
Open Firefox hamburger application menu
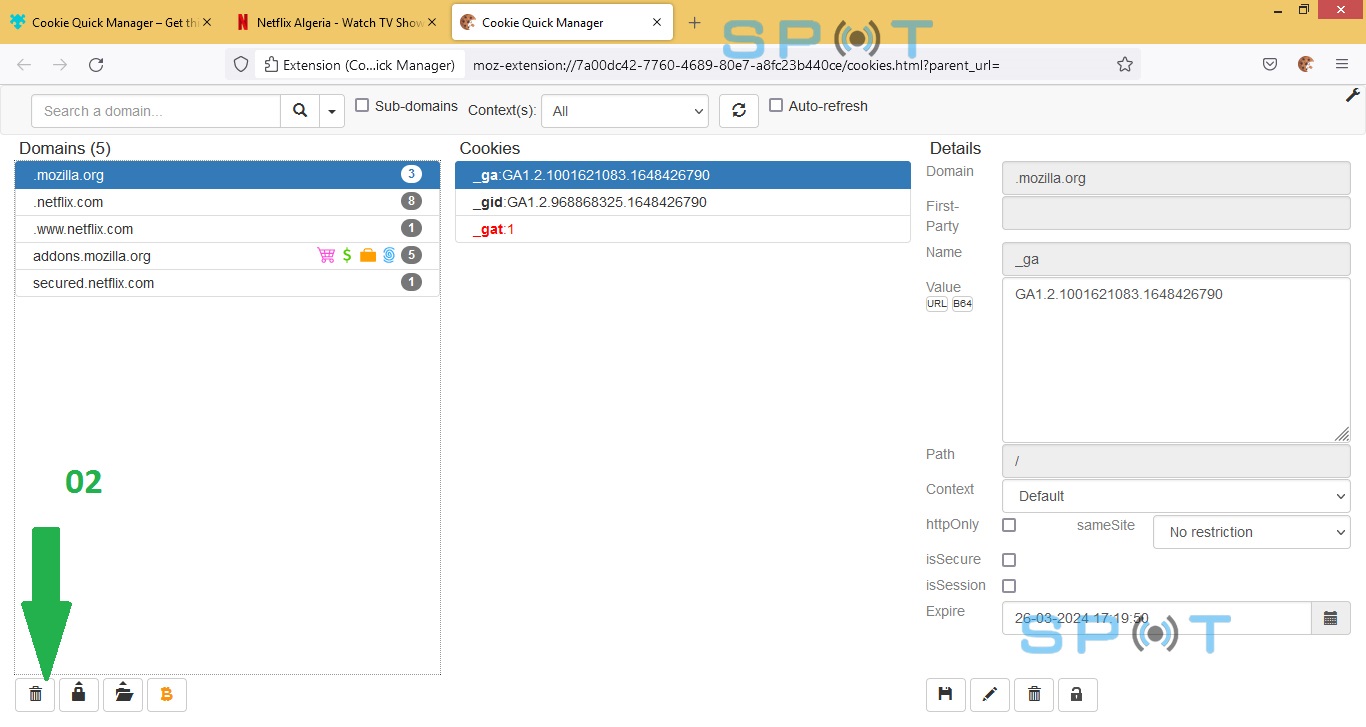tap(1342, 65)
